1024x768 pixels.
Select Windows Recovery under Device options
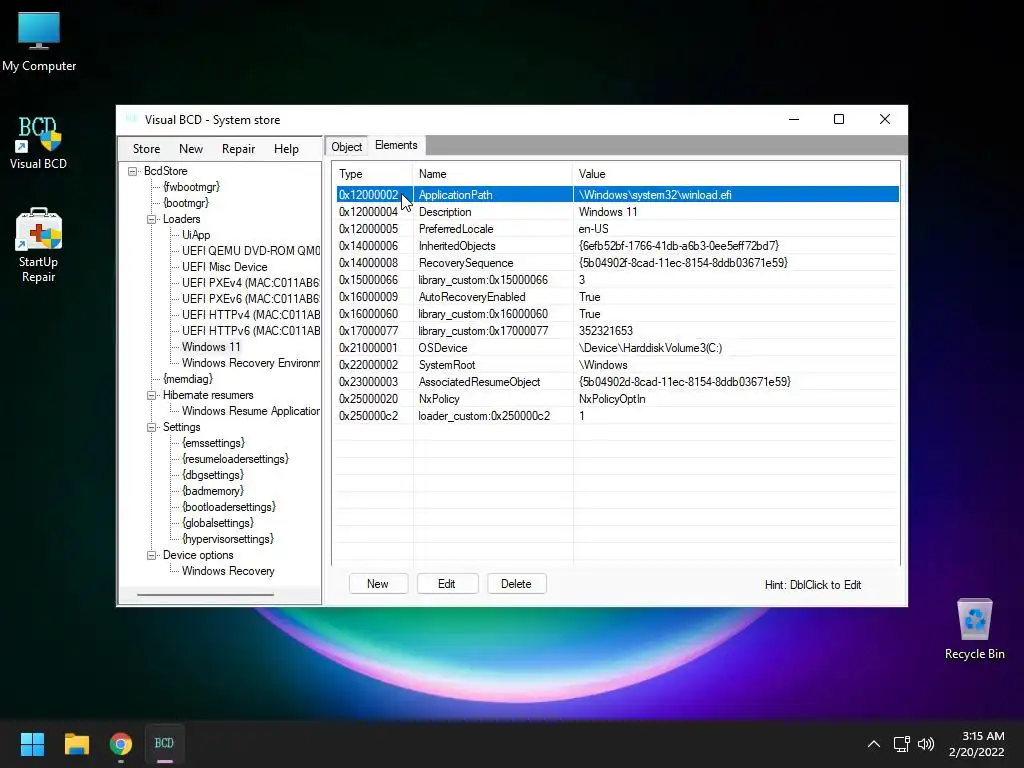(228, 571)
